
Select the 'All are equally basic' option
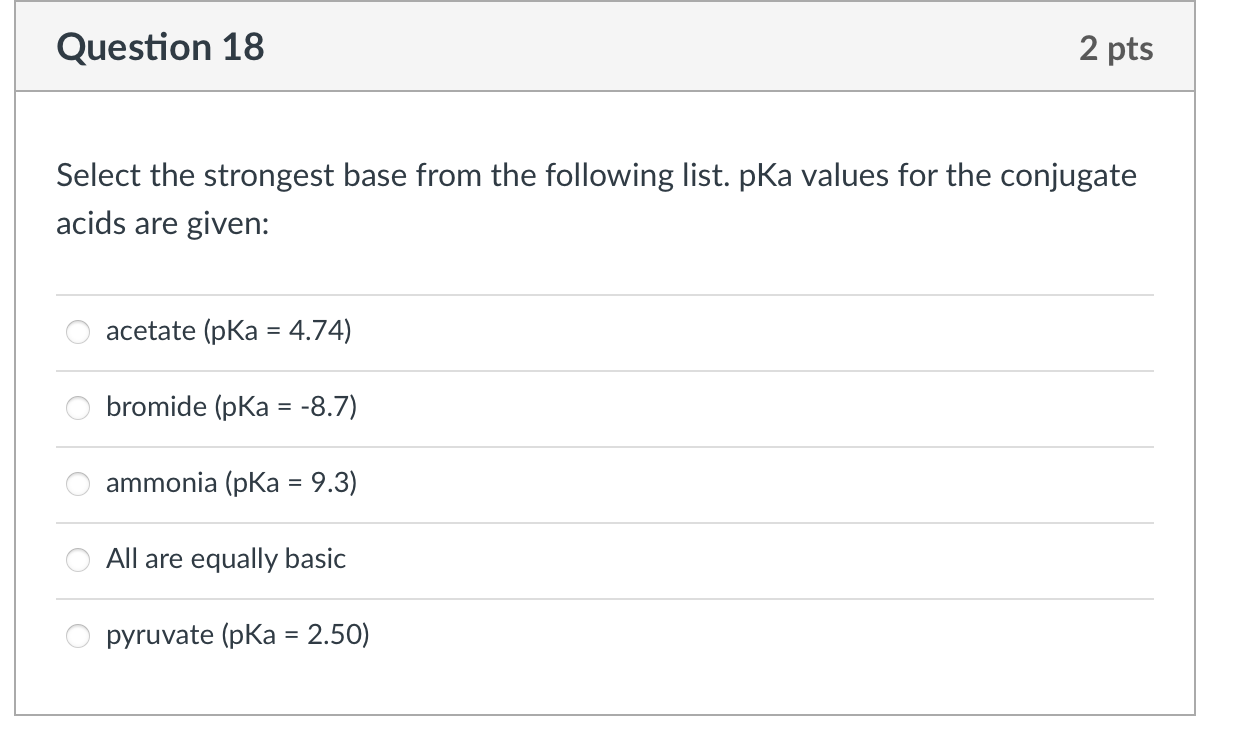point(78,560)
